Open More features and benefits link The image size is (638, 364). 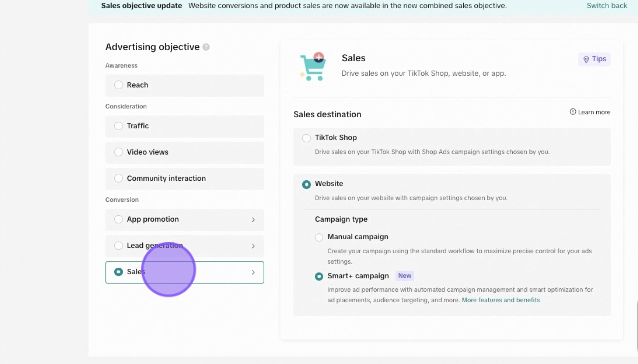[501, 300]
